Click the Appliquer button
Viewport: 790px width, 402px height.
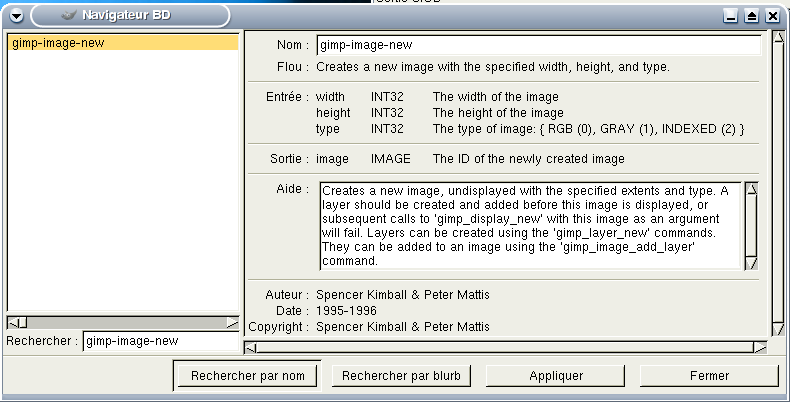(556, 376)
